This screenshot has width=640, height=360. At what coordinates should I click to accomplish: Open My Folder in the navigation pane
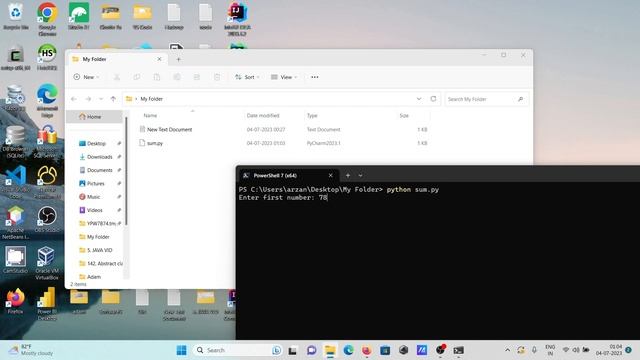click(x=98, y=237)
